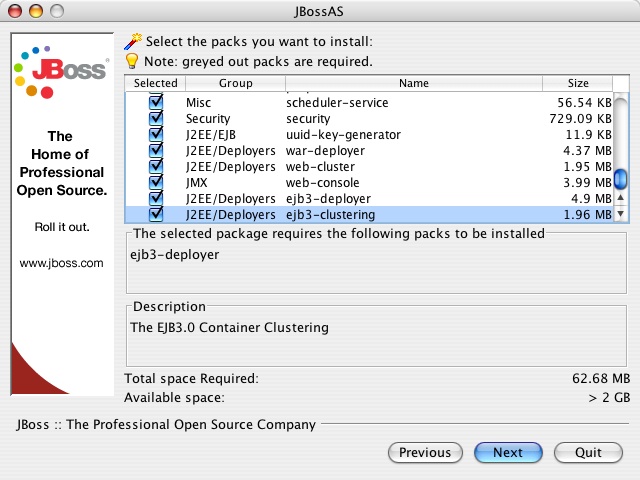Toggle the web-console pack checkbox
The width and height of the screenshot is (640, 480).
coord(156,183)
